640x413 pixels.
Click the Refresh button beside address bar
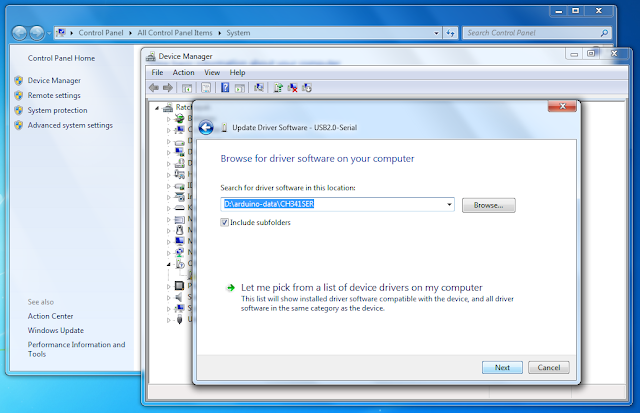(x=450, y=33)
